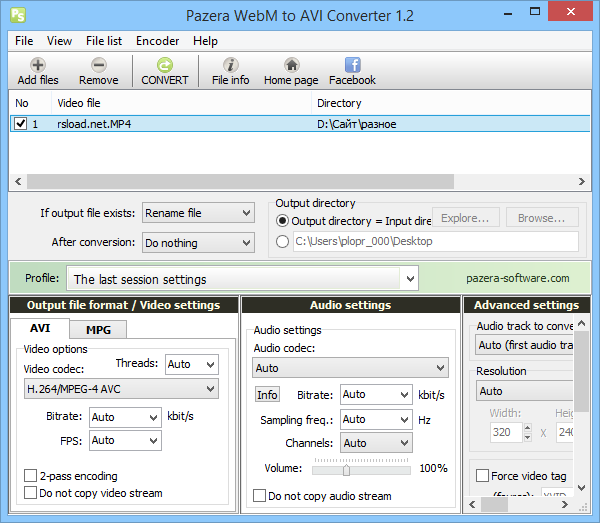Decrease the Width stepper down arrow
600x523 pixels.
coord(528,437)
